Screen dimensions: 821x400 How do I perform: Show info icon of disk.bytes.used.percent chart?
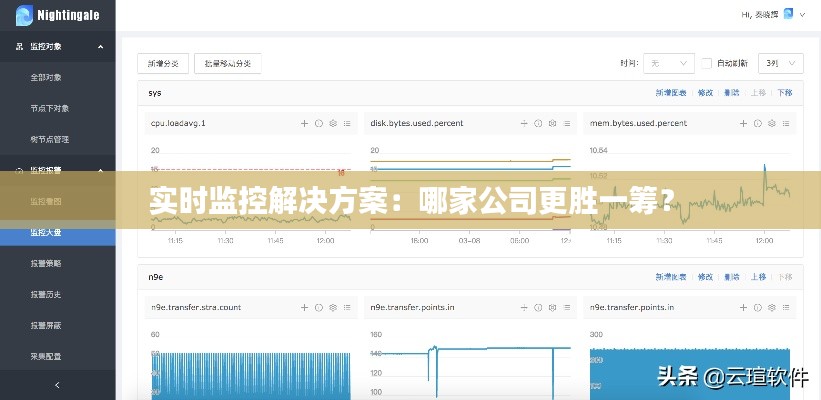click(x=538, y=124)
